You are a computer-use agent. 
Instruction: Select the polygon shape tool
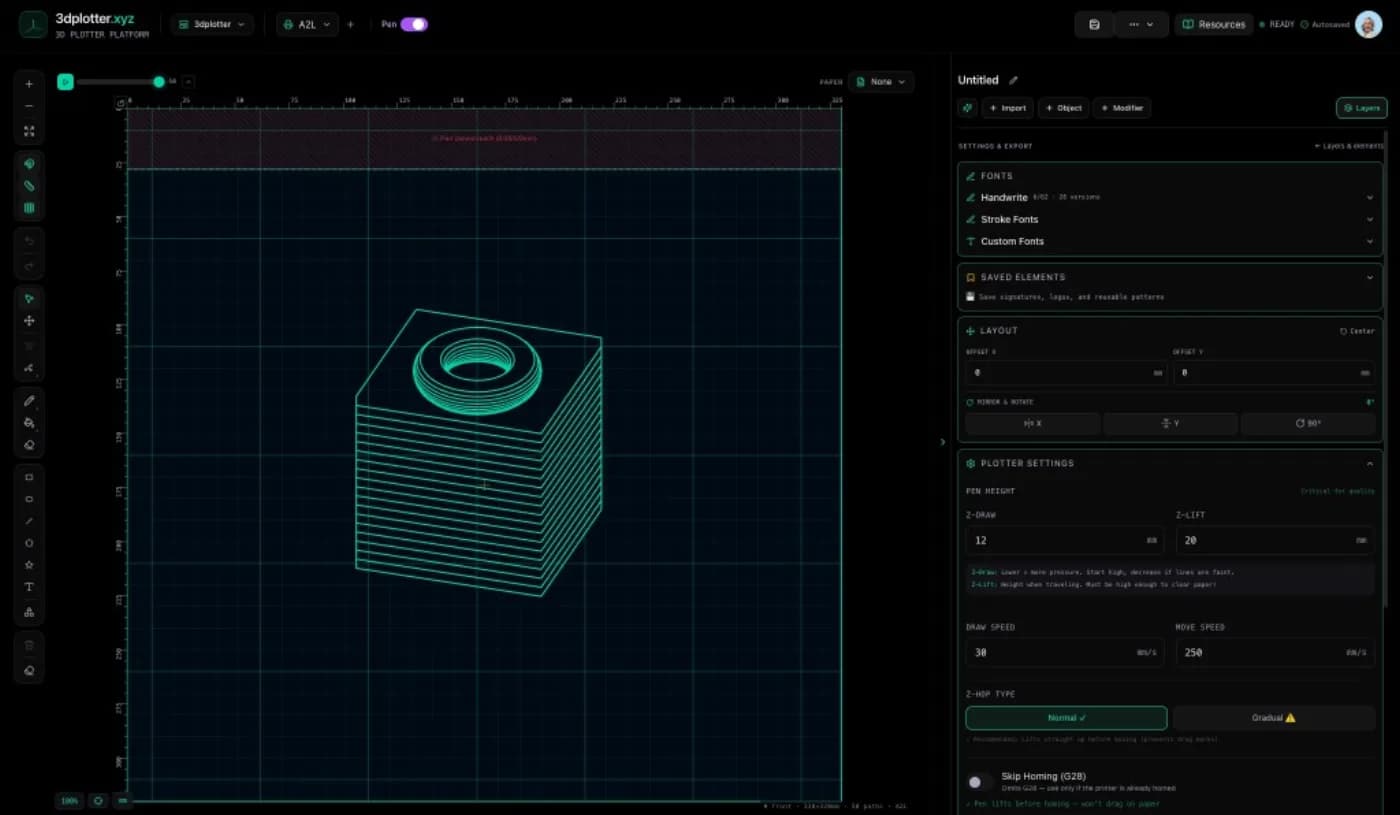coord(29,543)
